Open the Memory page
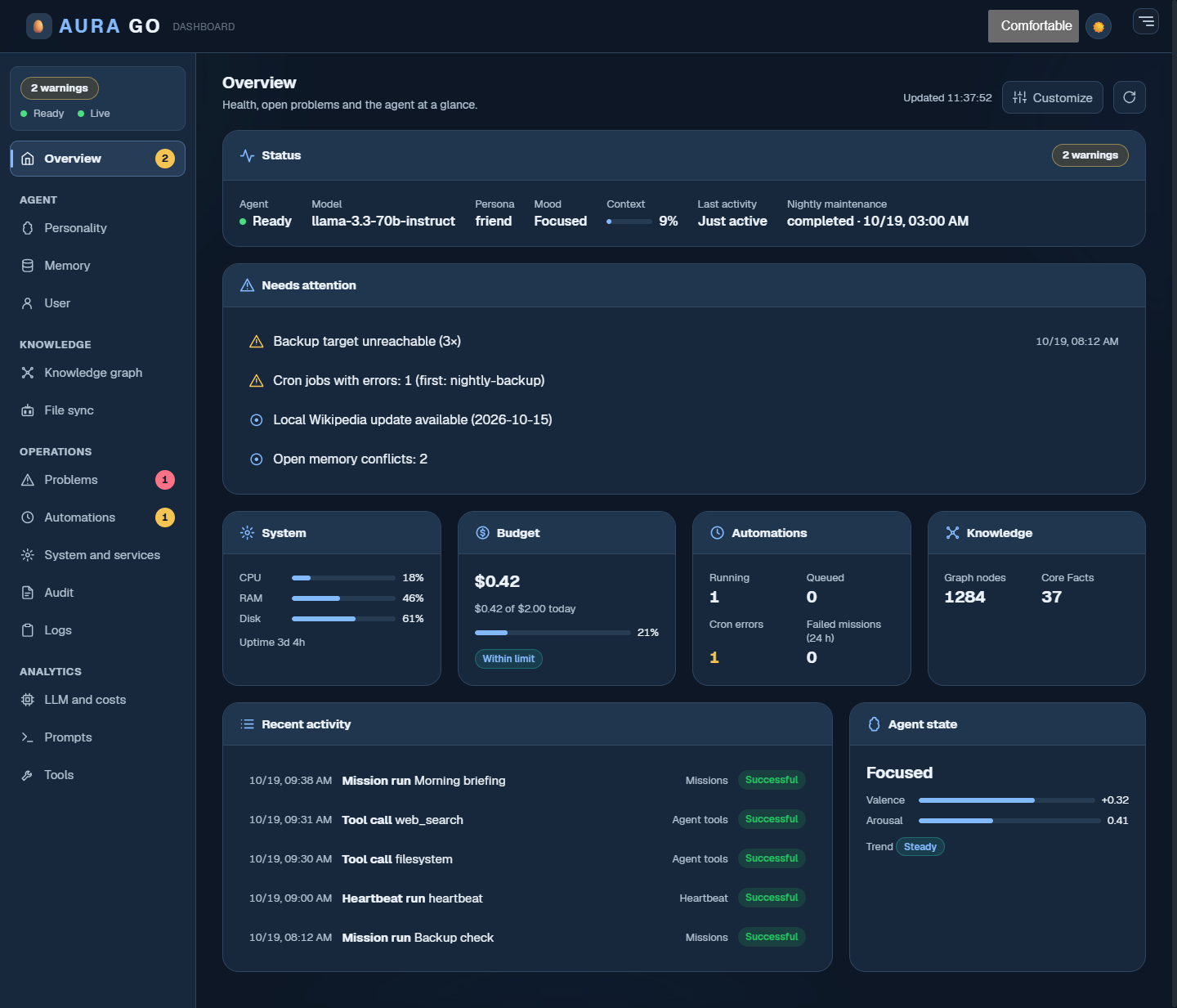Image resolution: width=1177 pixels, height=1008 pixels. click(97, 266)
